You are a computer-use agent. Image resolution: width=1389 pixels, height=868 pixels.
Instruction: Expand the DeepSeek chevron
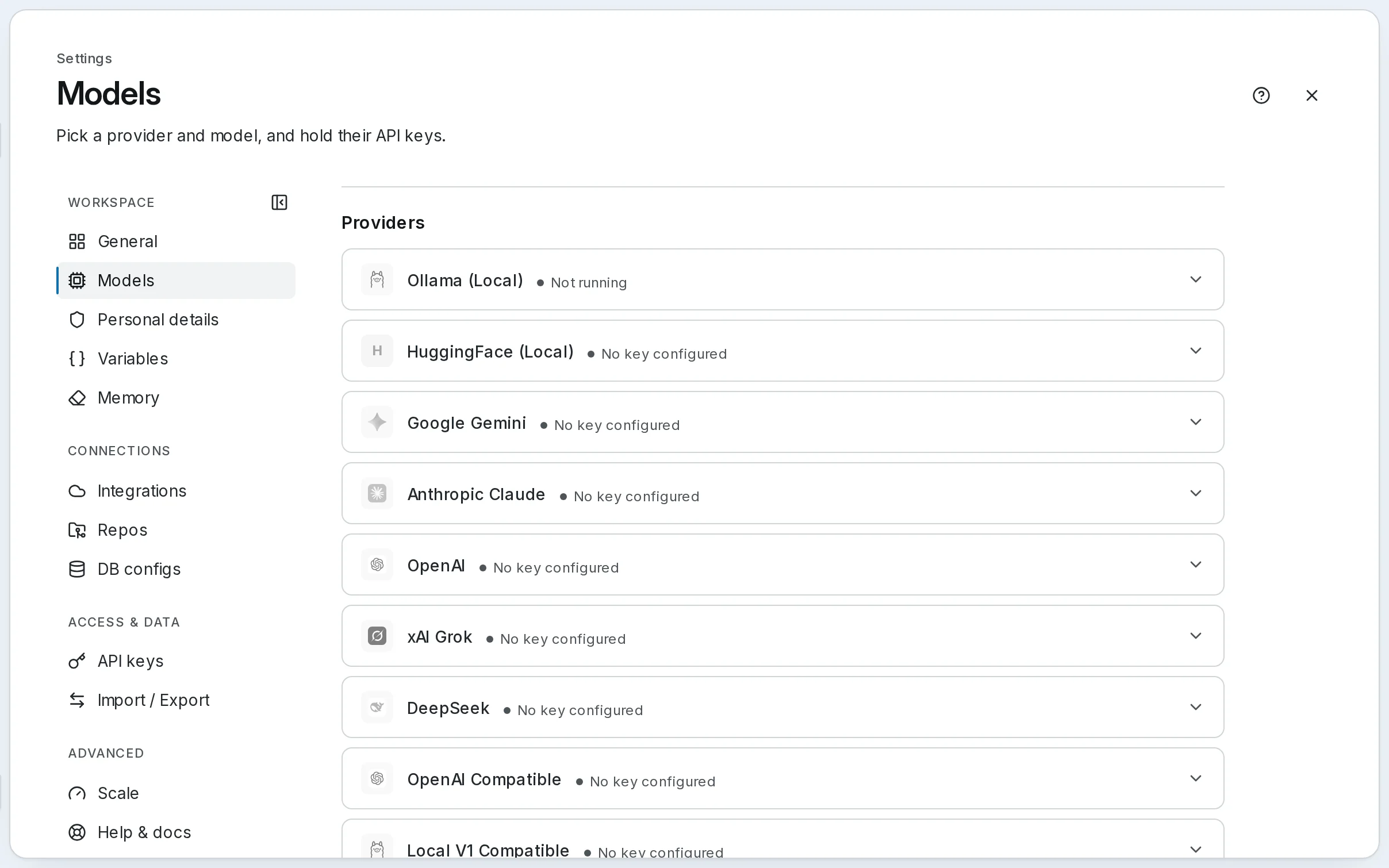coord(1196,707)
